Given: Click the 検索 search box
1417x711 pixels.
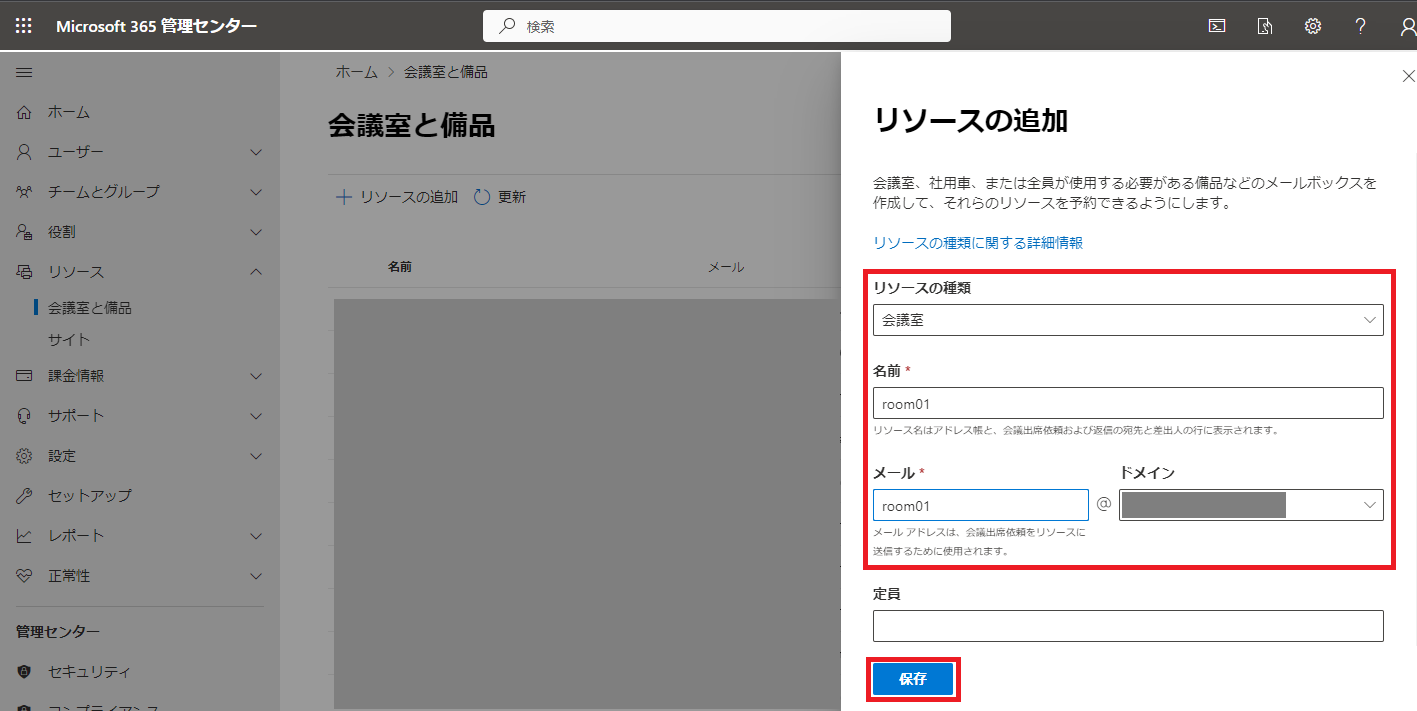Looking at the screenshot, I should [x=717, y=27].
